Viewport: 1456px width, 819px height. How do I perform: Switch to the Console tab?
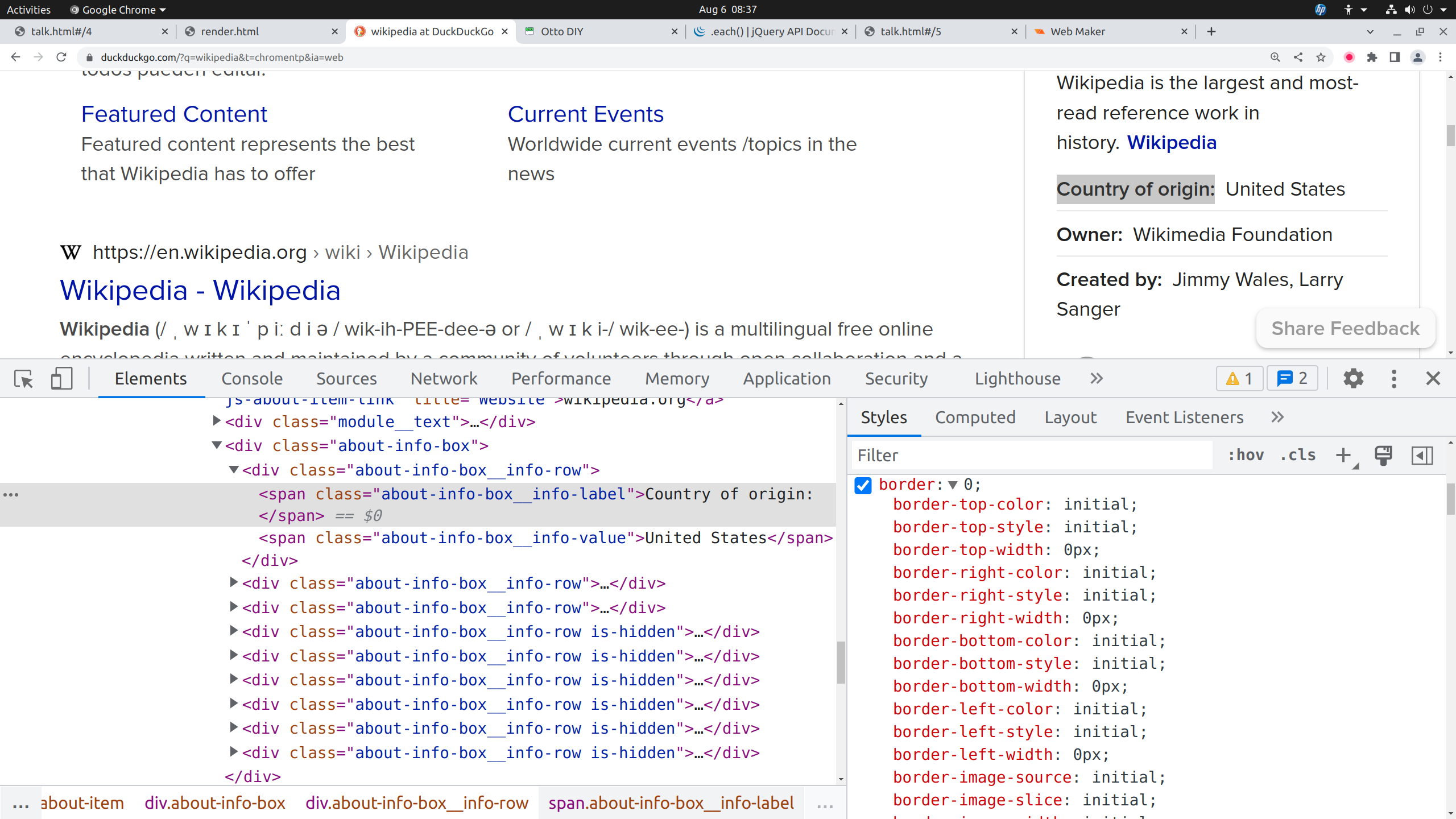pyautogui.click(x=252, y=379)
